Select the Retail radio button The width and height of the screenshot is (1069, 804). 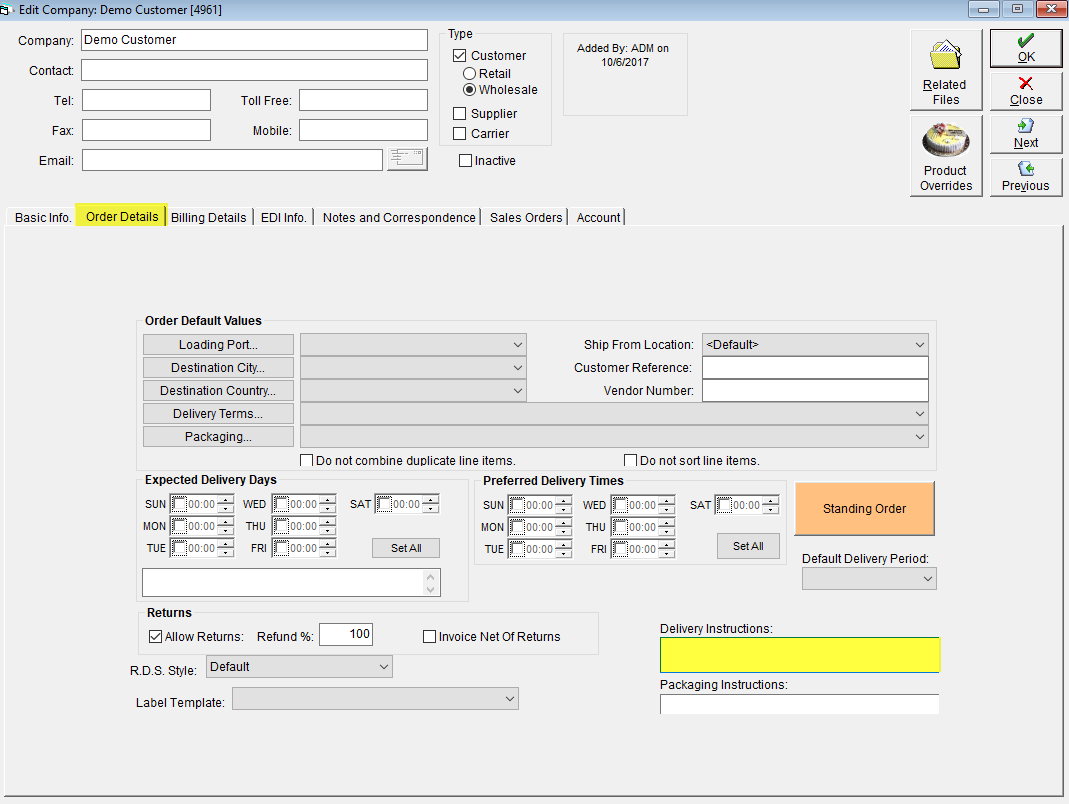pos(469,74)
